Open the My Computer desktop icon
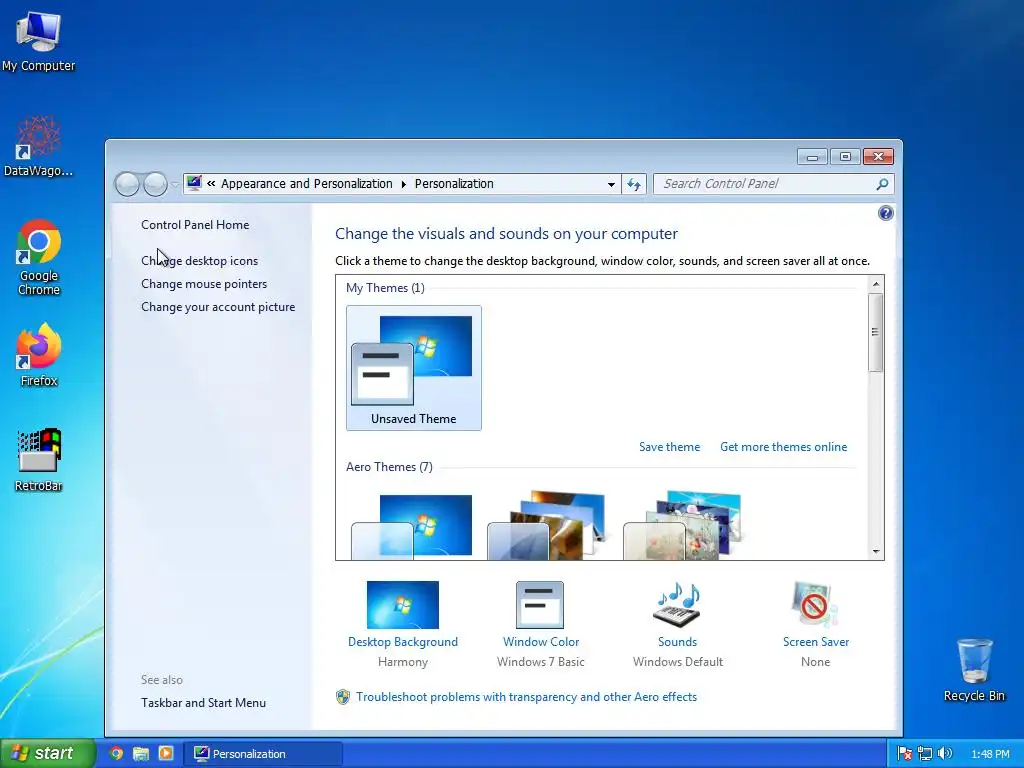 tap(39, 41)
